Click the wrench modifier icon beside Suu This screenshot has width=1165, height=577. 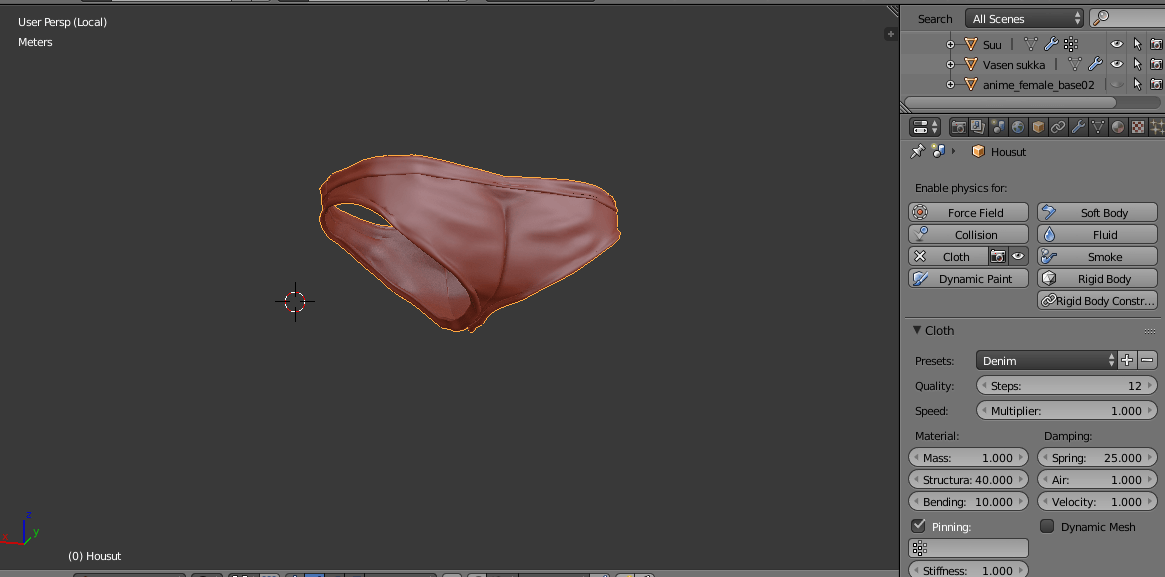tap(1051, 44)
